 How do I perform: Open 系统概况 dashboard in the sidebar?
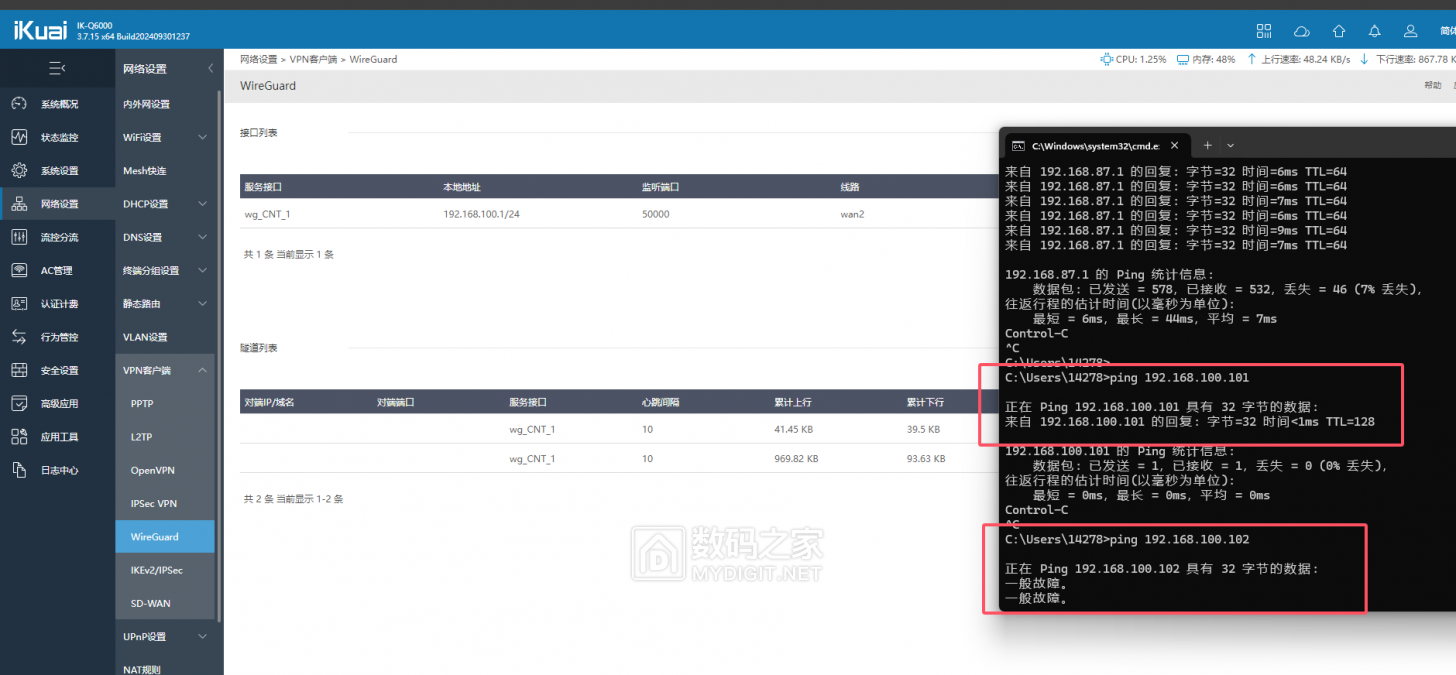(58, 104)
